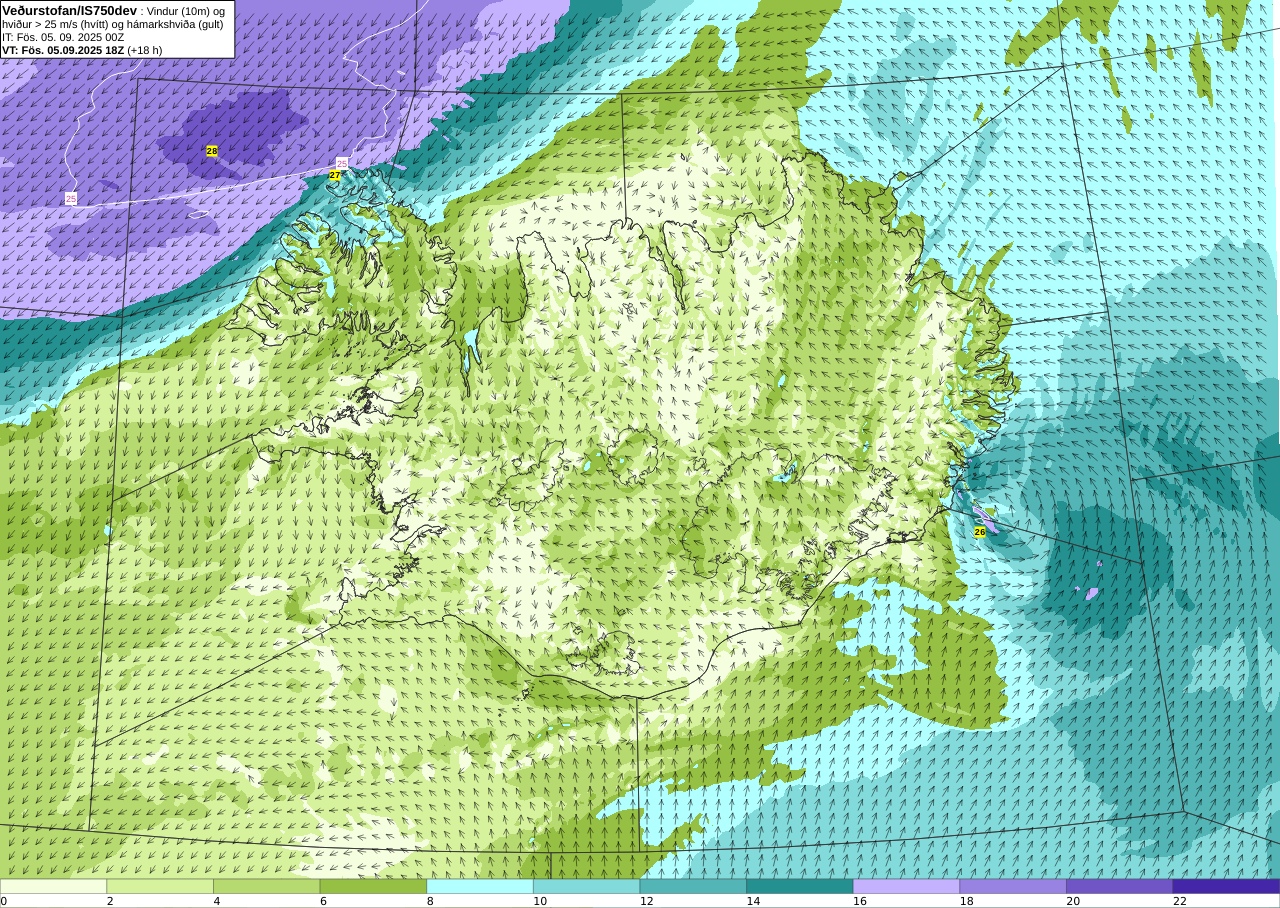Click the scale label 8
Screen dimensions: 1280x908
pos(430,901)
